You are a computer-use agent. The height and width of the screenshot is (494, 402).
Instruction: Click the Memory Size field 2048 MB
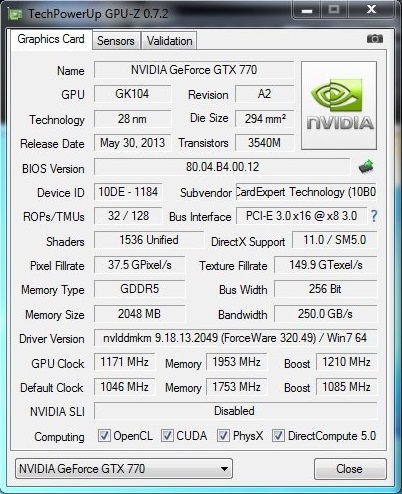click(139, 314)
